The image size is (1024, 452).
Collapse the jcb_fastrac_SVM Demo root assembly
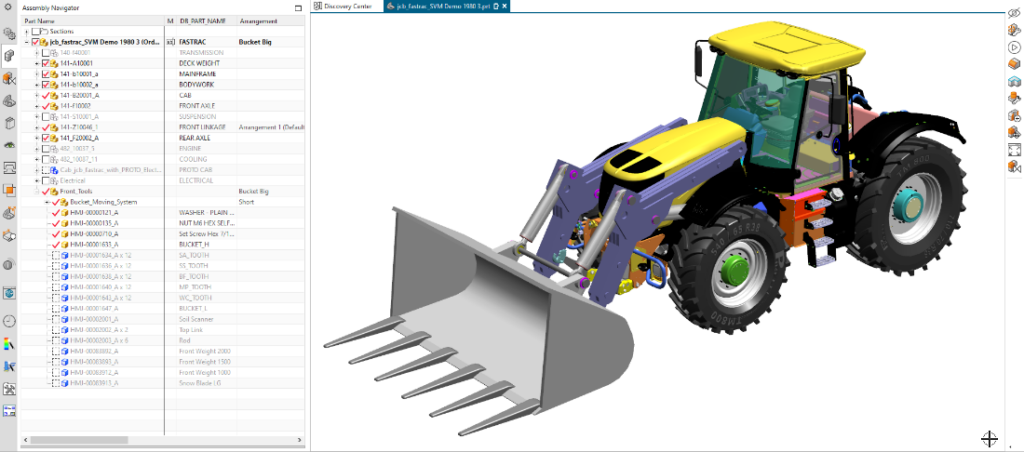tap(27, 43)
